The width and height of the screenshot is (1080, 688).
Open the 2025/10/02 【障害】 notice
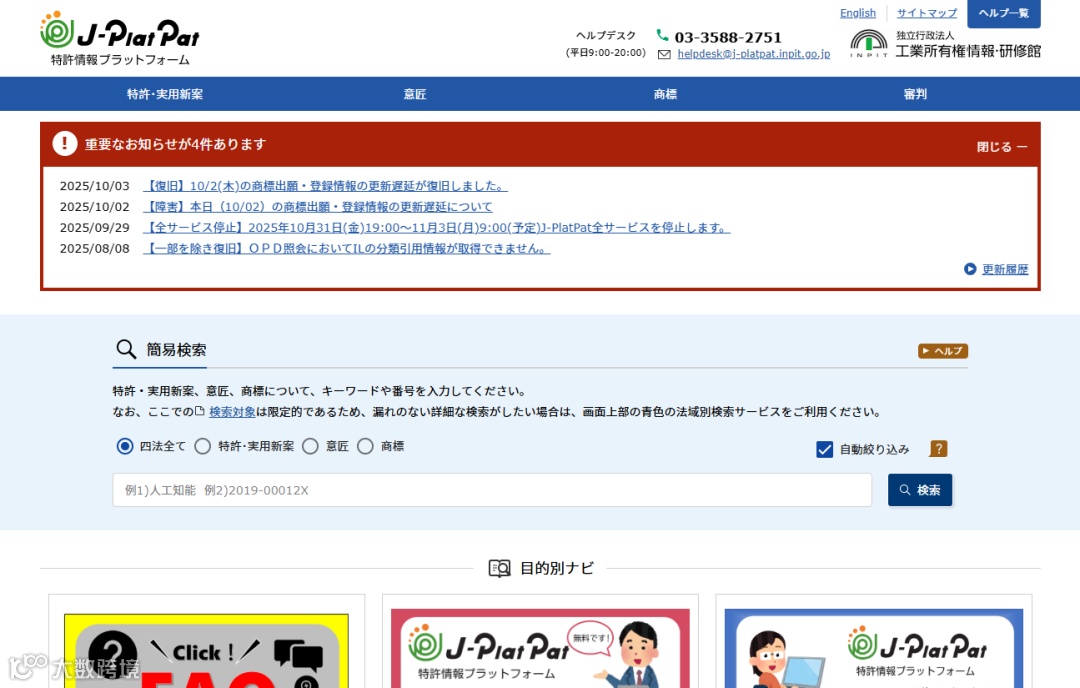318,207
